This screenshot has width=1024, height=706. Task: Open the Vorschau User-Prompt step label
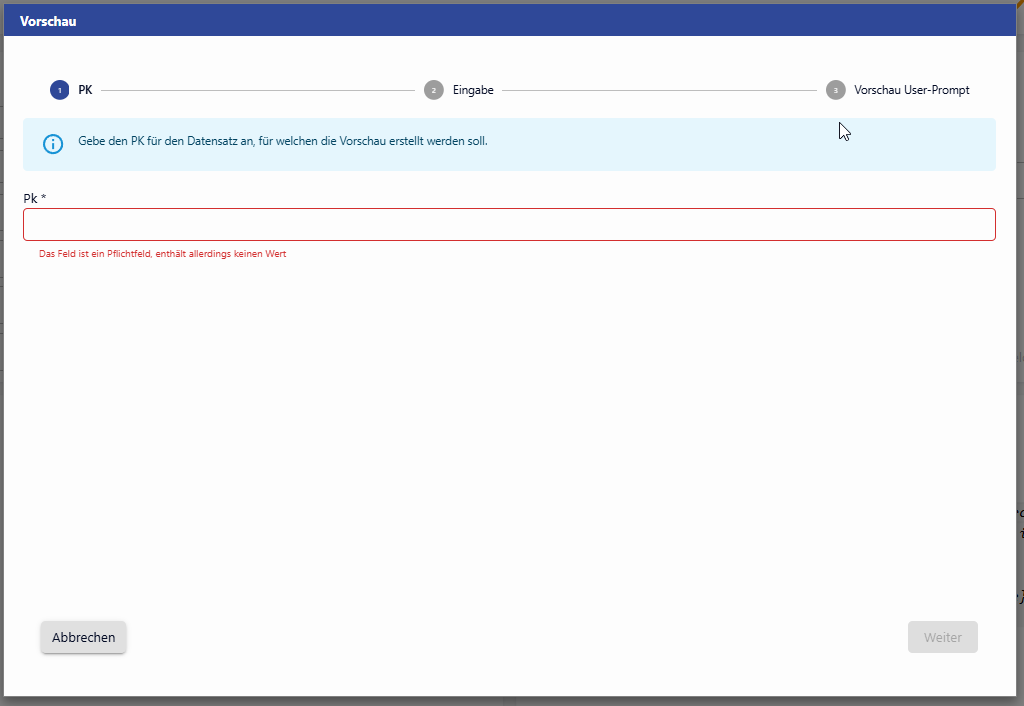[x=911, y=90]
